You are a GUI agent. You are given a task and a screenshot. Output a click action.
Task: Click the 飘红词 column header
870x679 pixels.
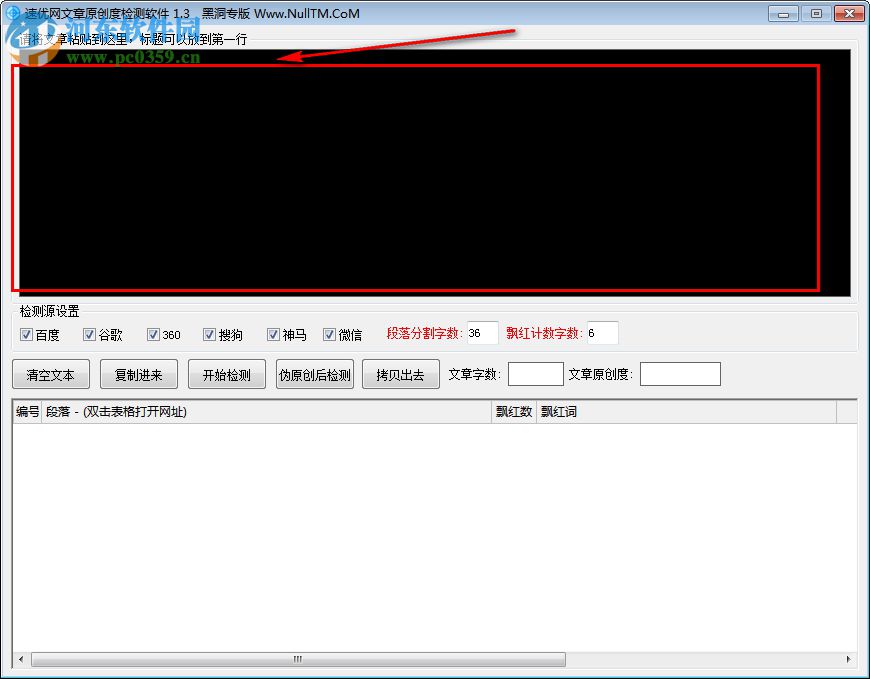point(686,412)
